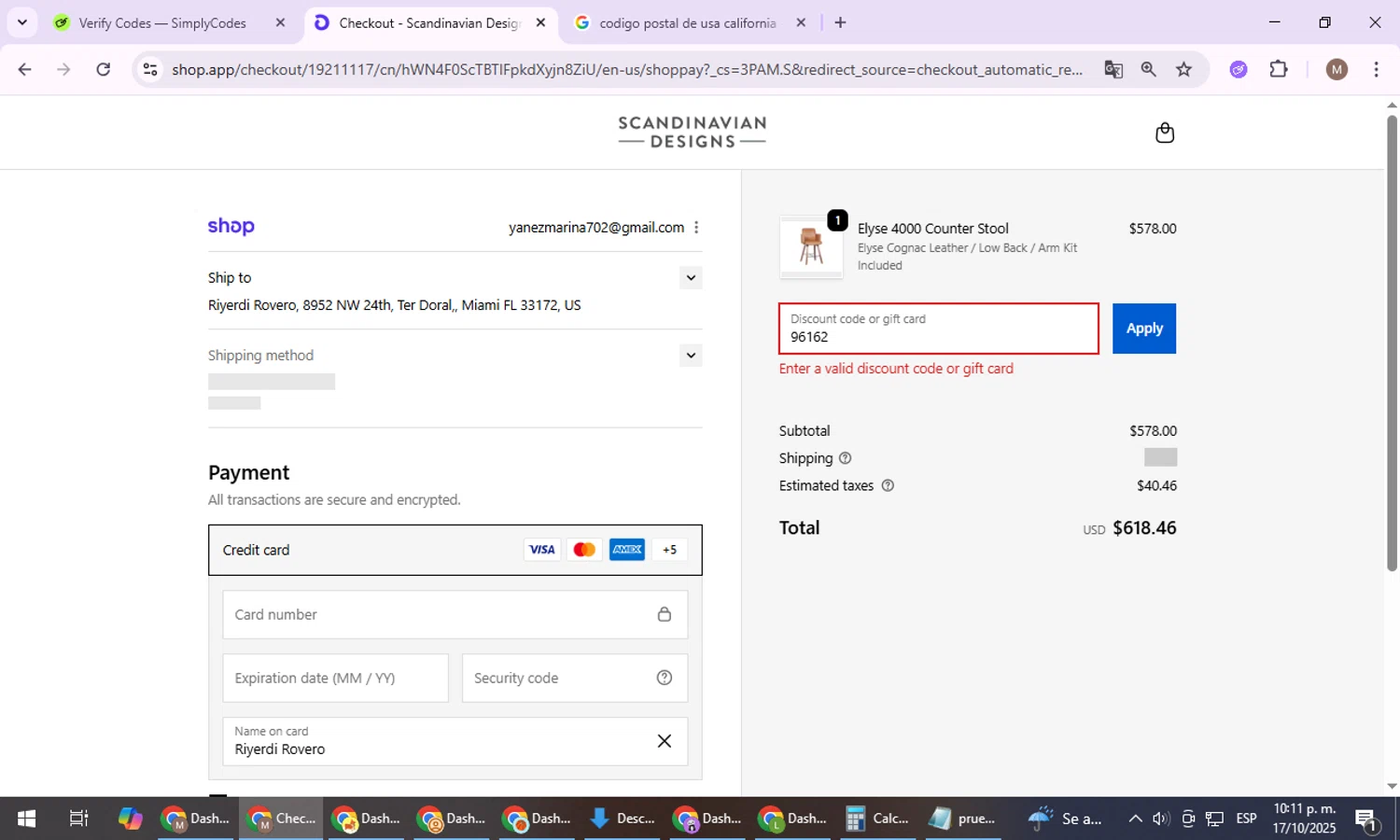This screenshot has height=840, width=1400.
Task: Open the zoom magnifier in address bar
Action: pyautogui.click(x=1149, y=69)
